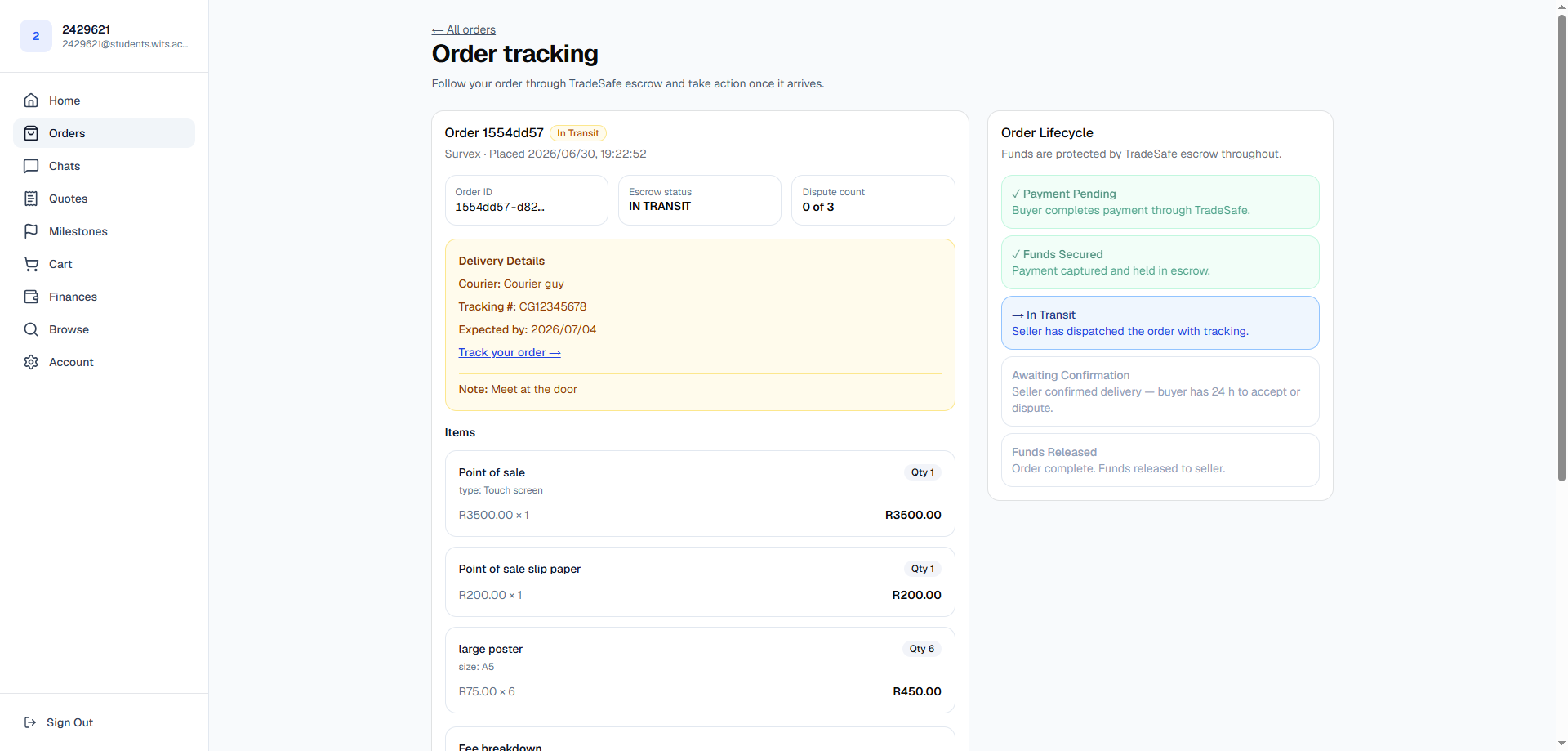
Task: Click the Note: Meet at the door
Action: click(518, 389)
